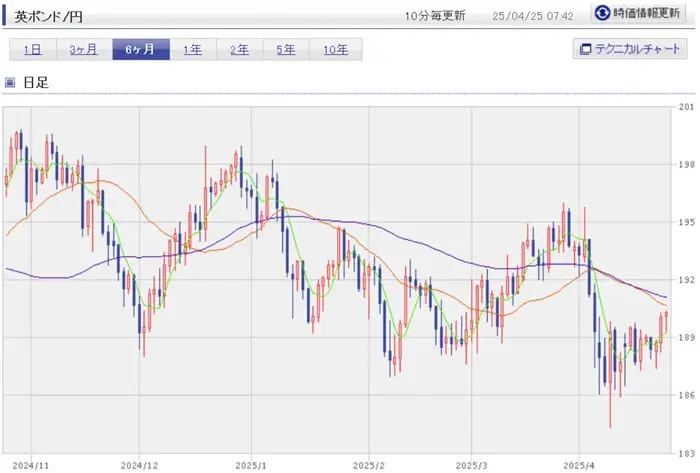The height and width of the screenshot is (473, 700).
Task: Click the 25/04/25 07:42 timestamp
Action: tap(533, 15)
